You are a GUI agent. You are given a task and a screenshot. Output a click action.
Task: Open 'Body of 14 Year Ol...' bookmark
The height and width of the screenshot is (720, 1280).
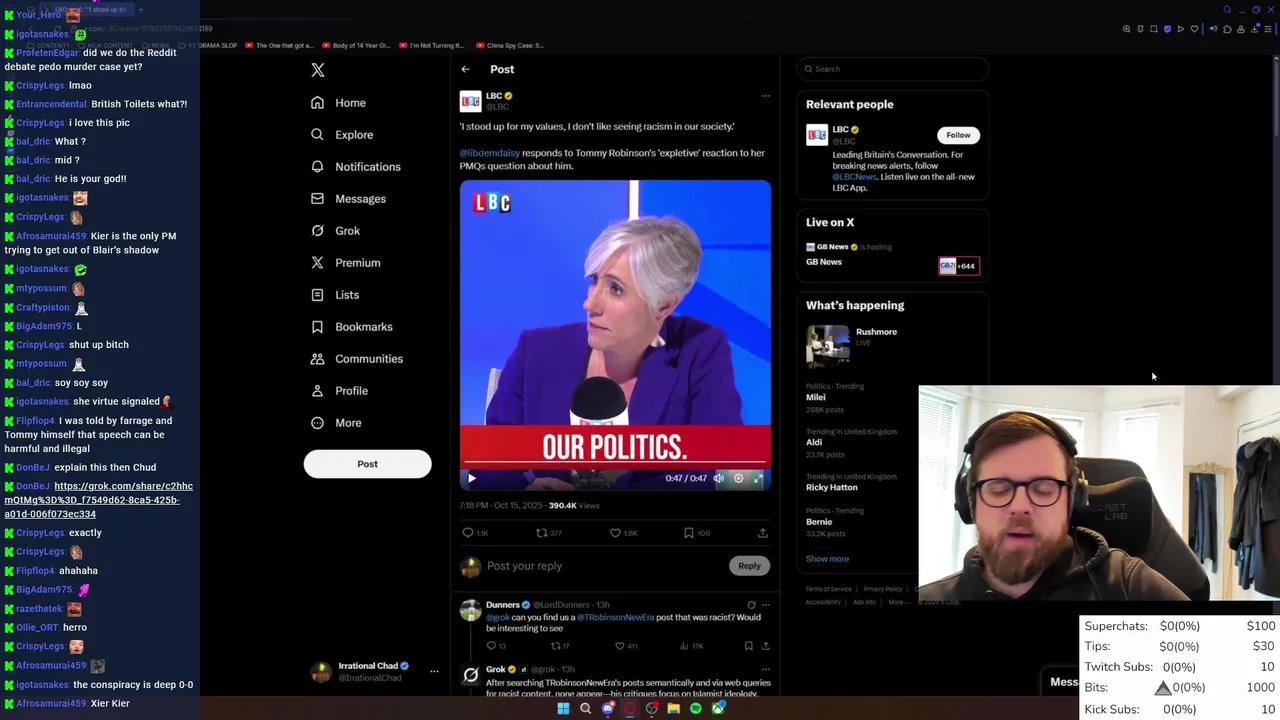coord(356,46)
